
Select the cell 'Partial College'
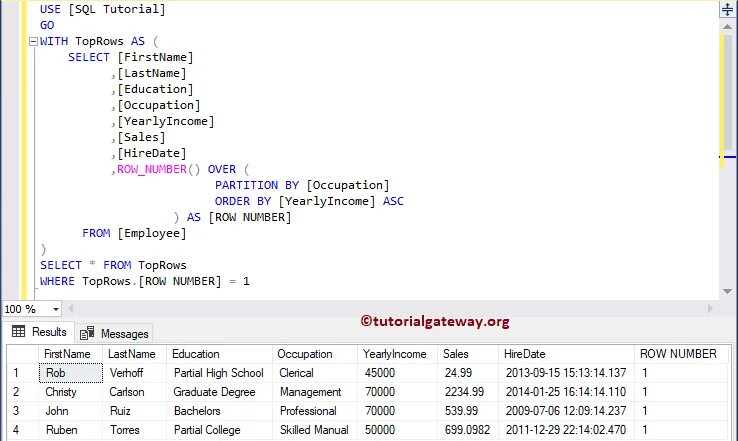tap(219, 430)
